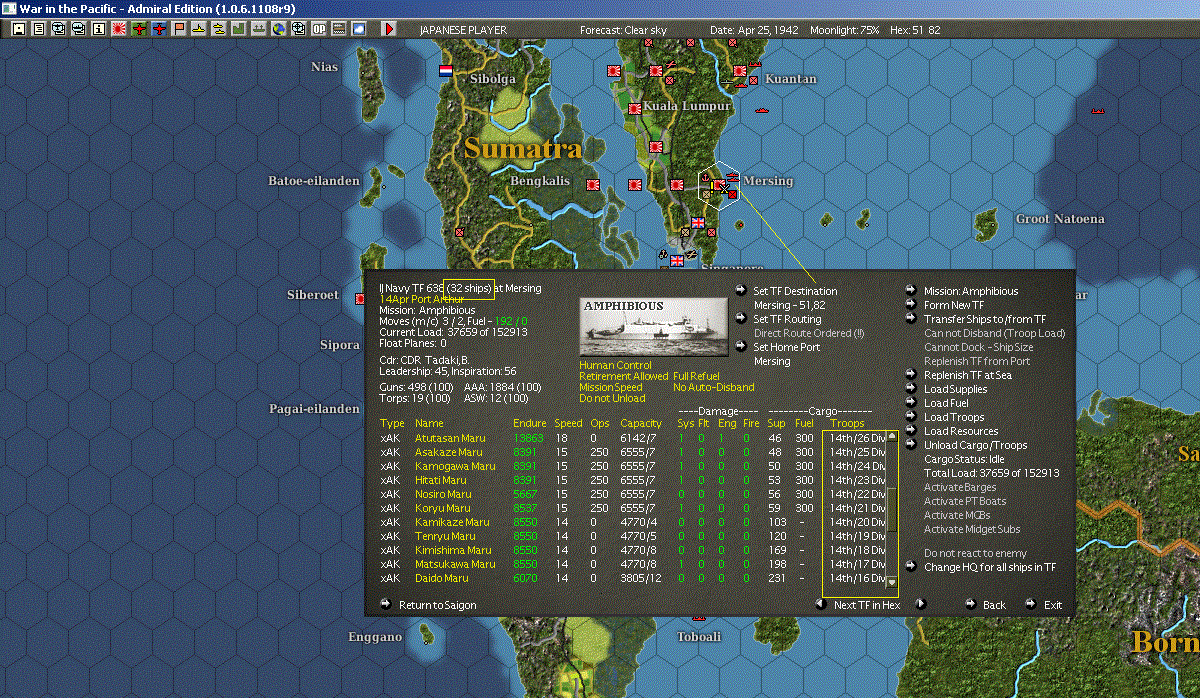Select Form New TF

tap(954, 305)
